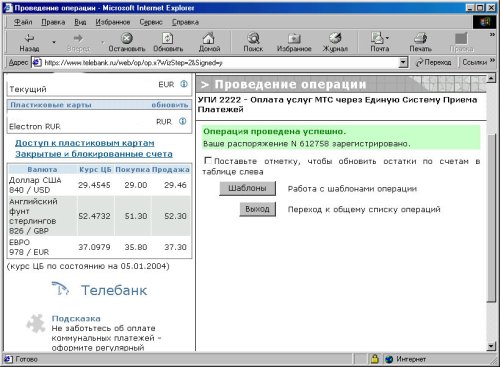This screenshot has height=367, width=500.
Task: Open the Почта mail dropdown arrow
Action: click(387, 38)
